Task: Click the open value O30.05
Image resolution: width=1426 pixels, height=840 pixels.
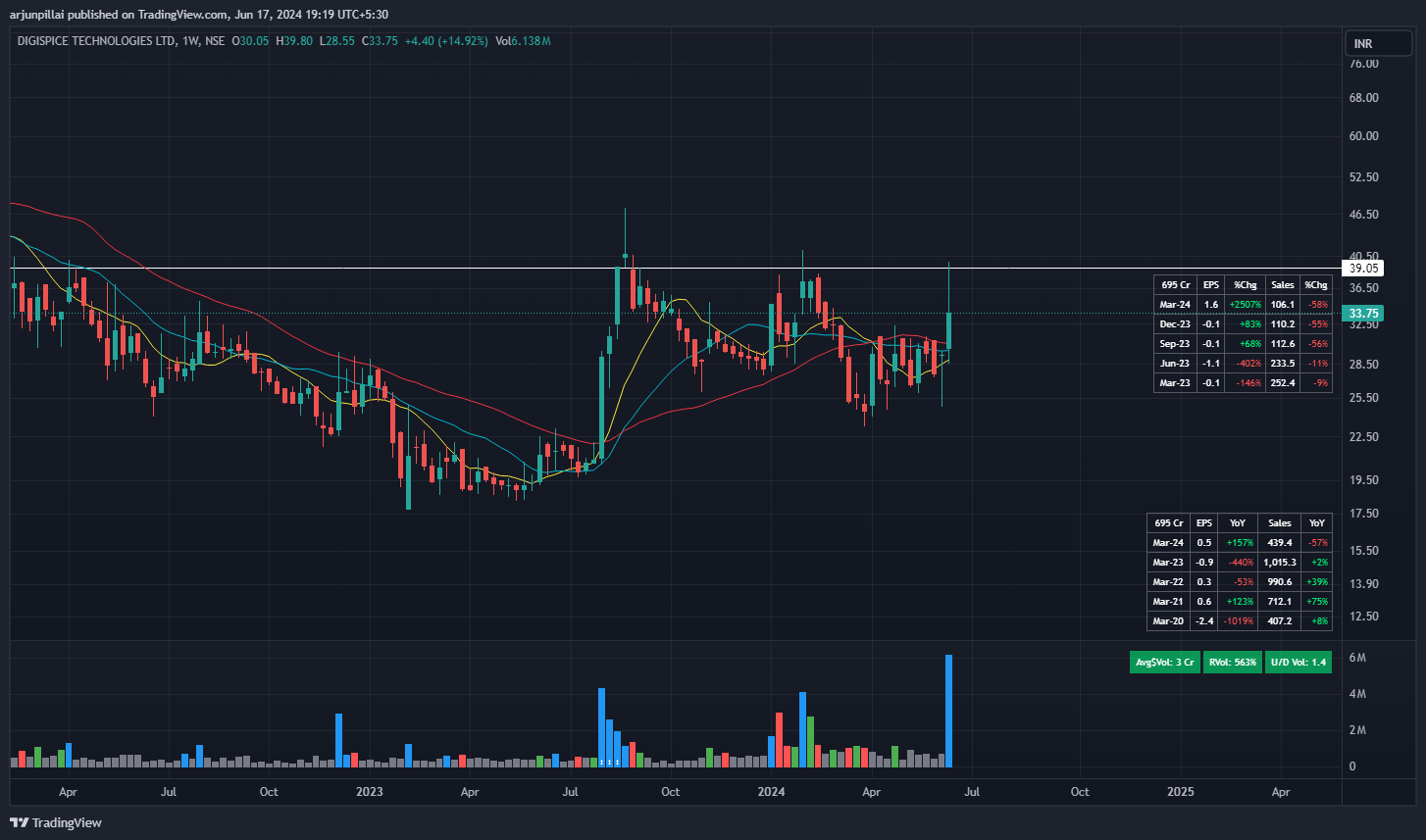Action: pyautogui.click(x=250, y=41)
